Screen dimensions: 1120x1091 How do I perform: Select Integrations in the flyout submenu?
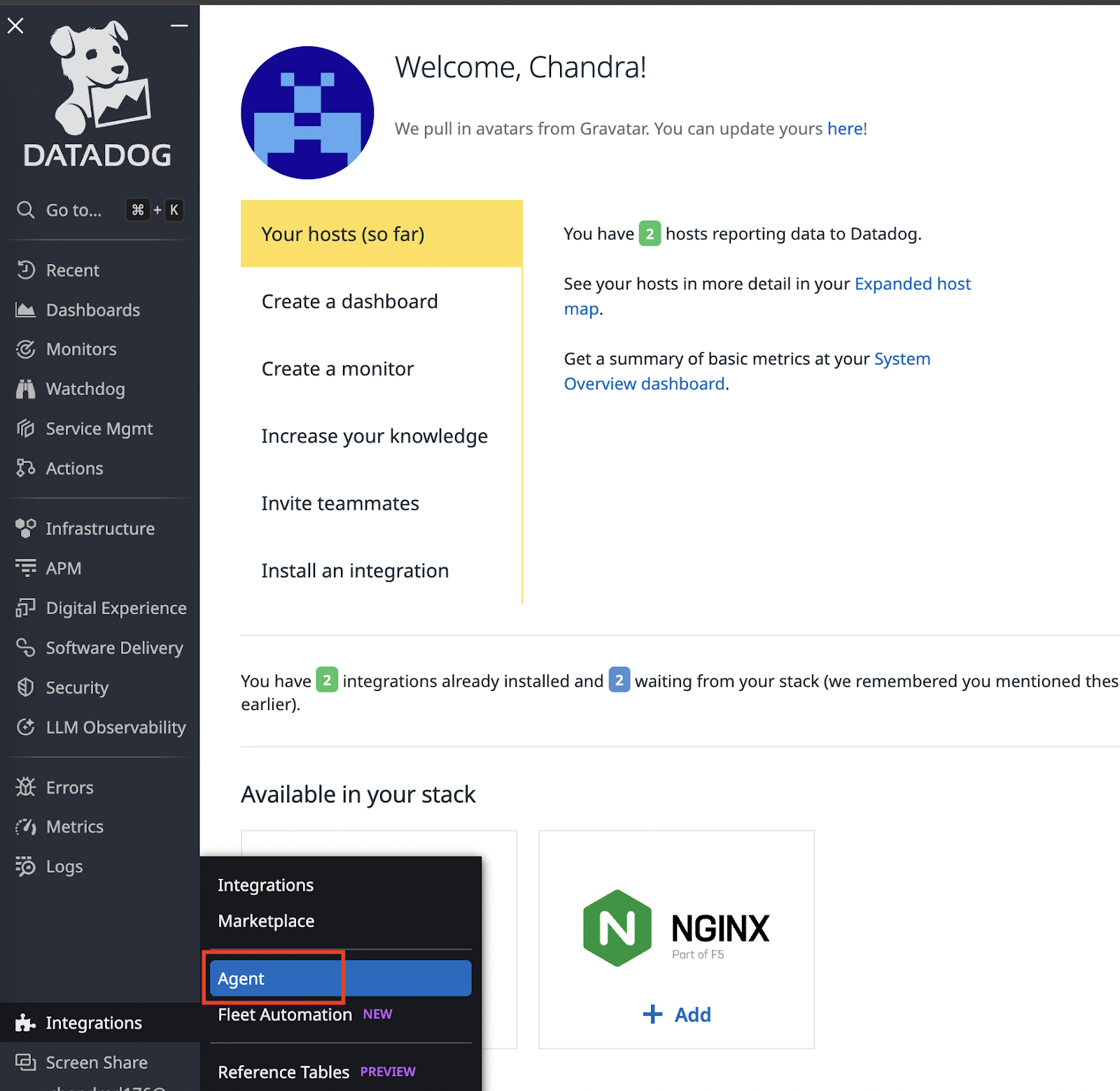coord(266,885)
